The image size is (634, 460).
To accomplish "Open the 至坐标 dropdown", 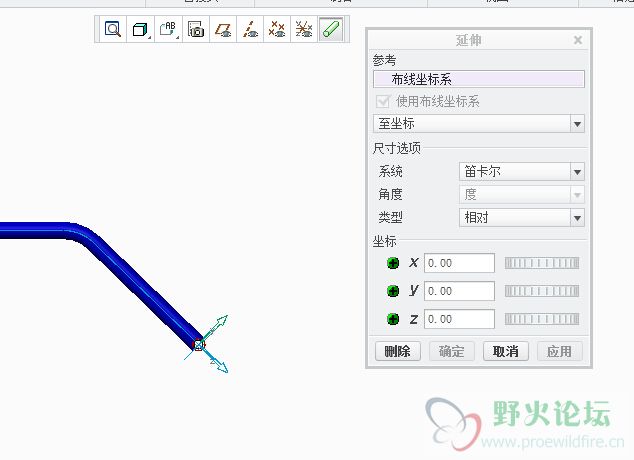I will pos(479,124).
